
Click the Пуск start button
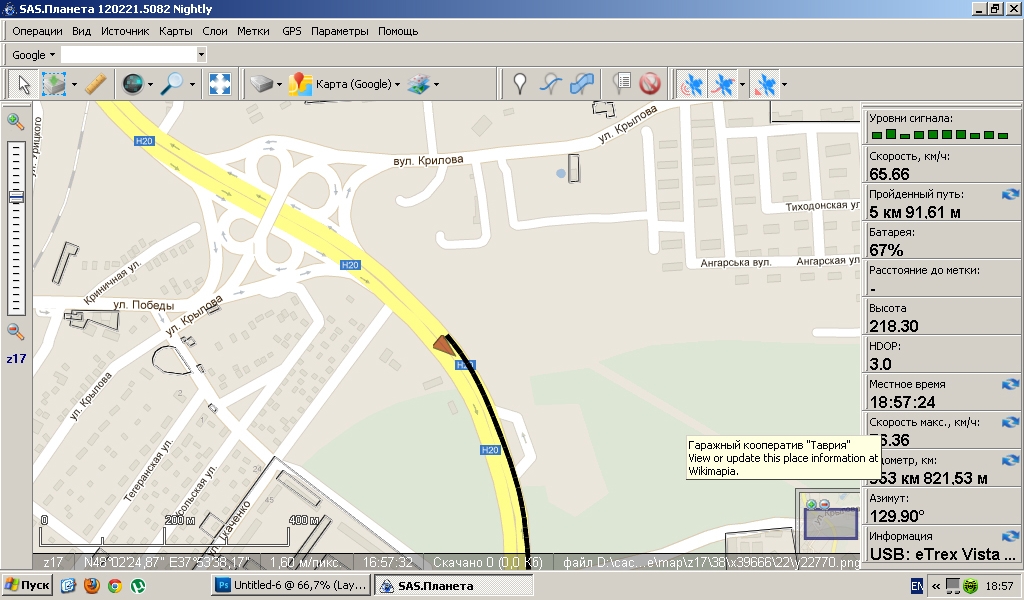[28, 585]
